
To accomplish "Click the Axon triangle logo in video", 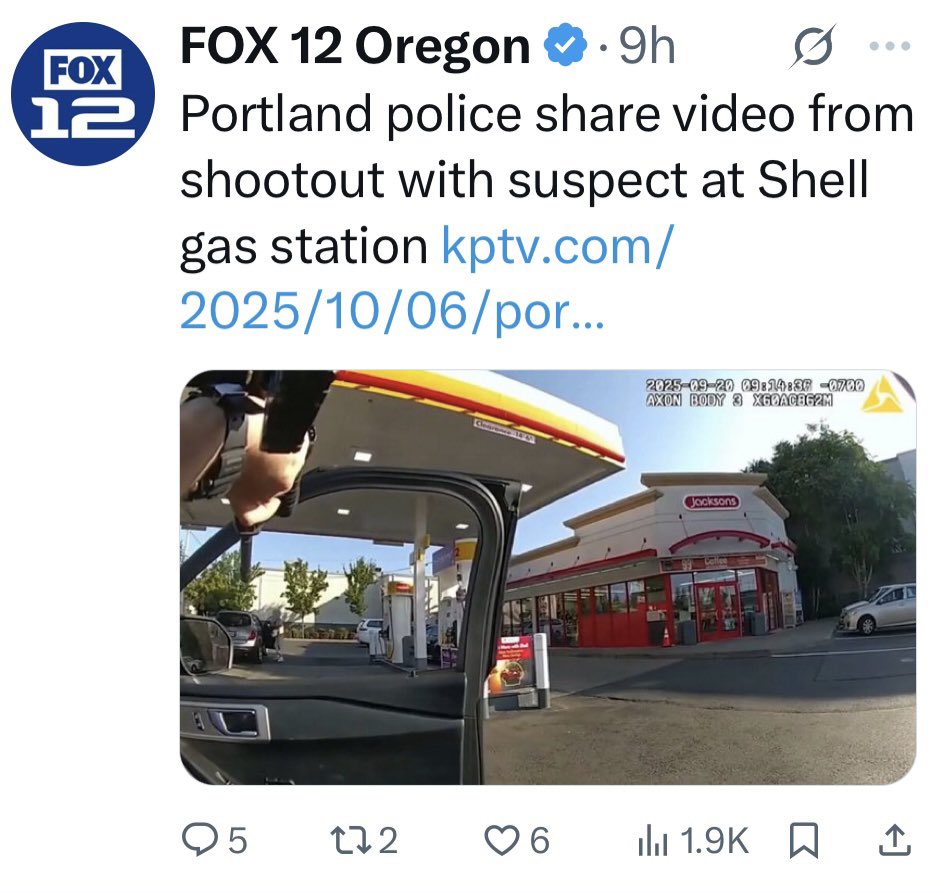I will 883,394.
